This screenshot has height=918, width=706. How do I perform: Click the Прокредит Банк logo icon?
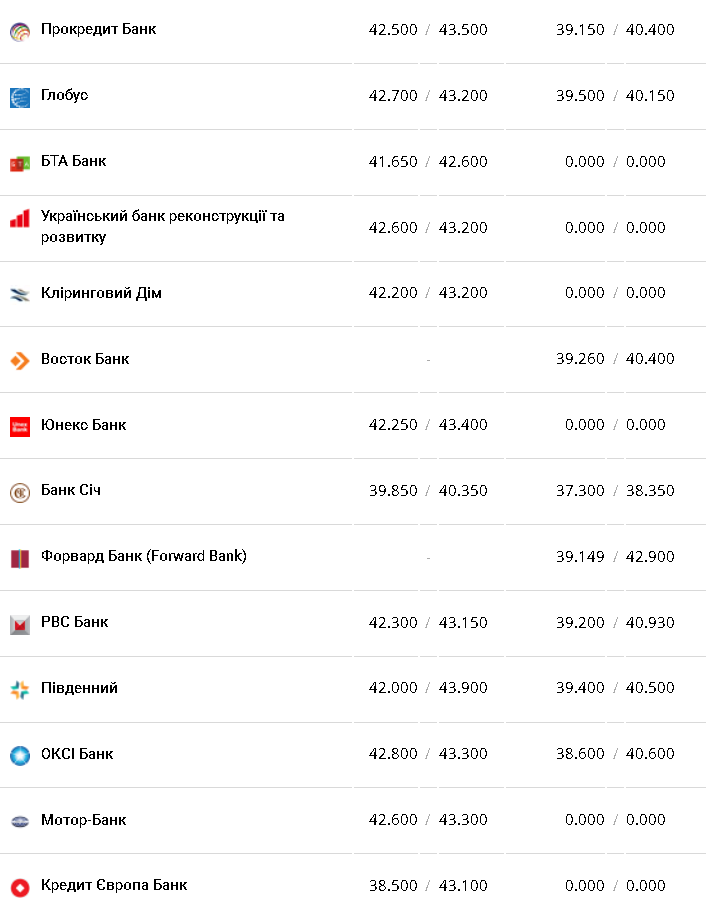point(20,31)
